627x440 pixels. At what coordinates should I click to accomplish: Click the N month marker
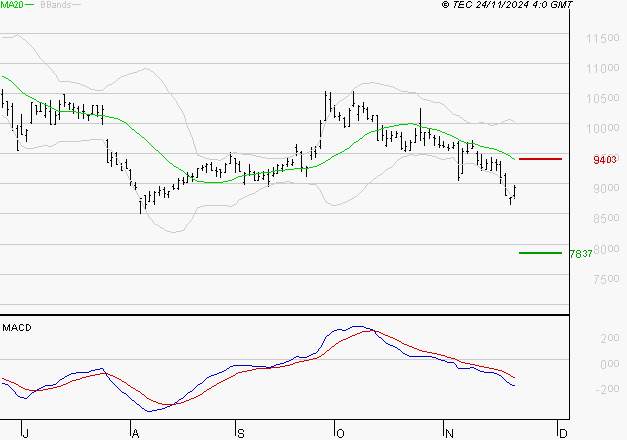coord(449,434)
